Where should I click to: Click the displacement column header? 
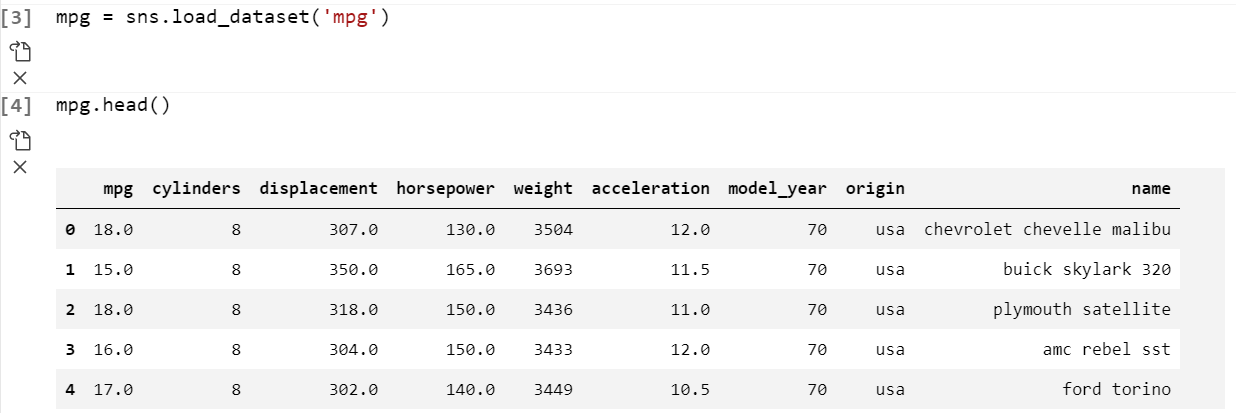point(318,188)
